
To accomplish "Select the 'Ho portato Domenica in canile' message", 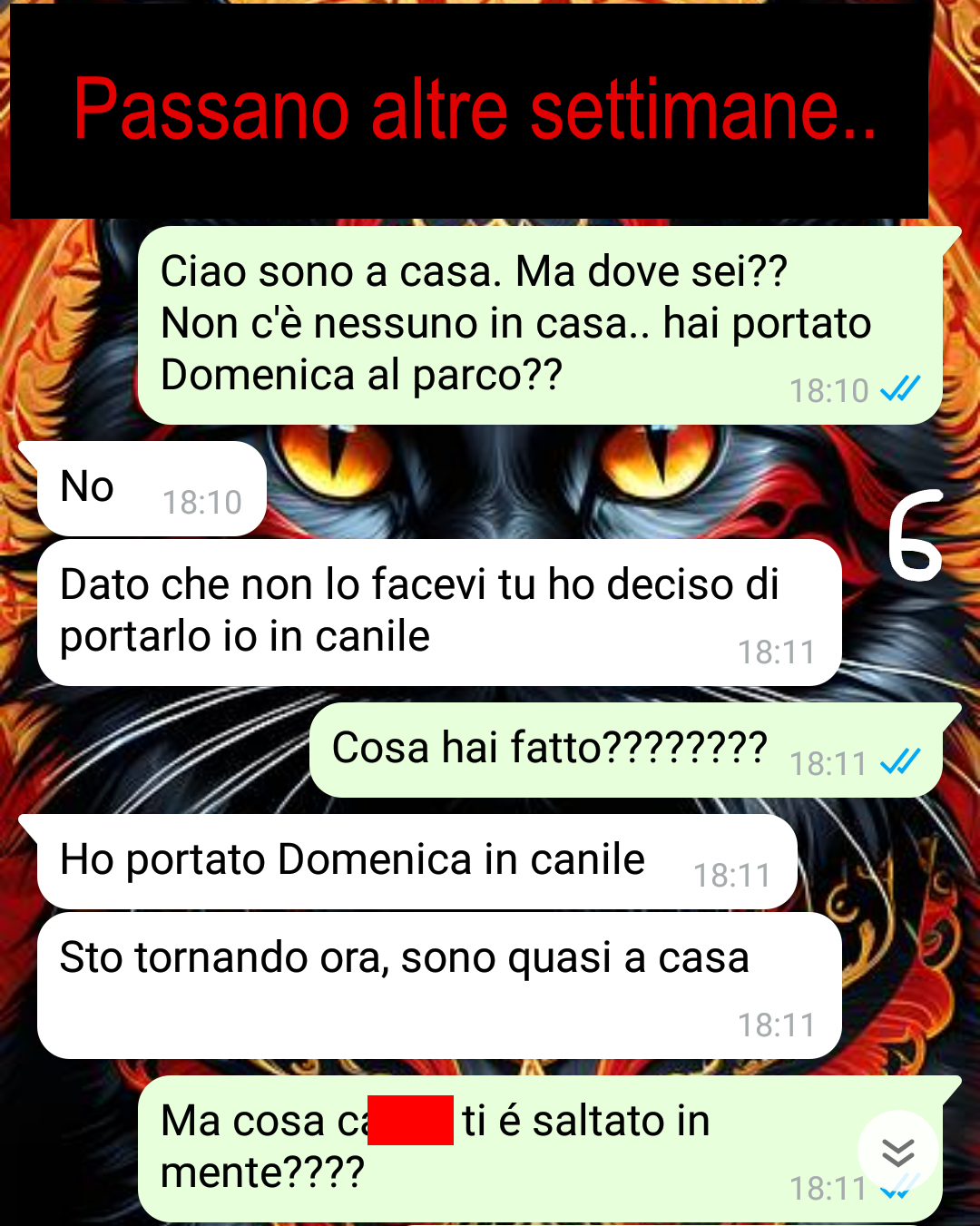I will [x=417, y=862].
